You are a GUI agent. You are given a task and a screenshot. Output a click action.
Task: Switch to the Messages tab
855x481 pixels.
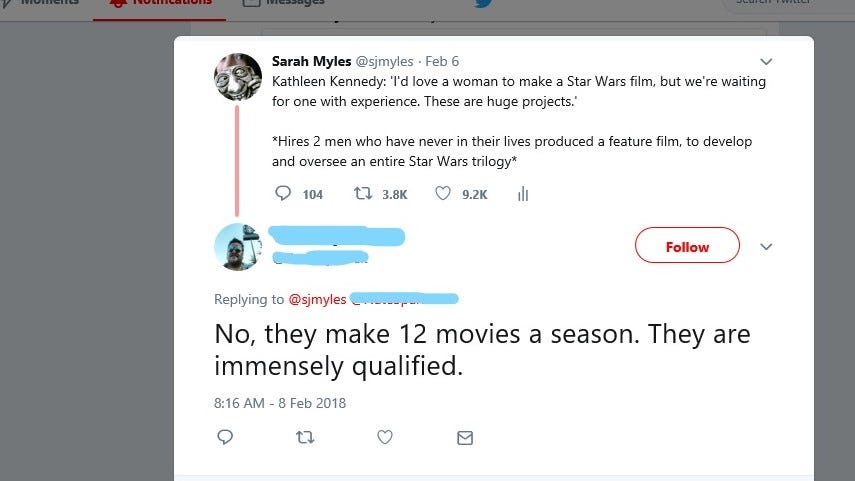click(x=284, y=3)
